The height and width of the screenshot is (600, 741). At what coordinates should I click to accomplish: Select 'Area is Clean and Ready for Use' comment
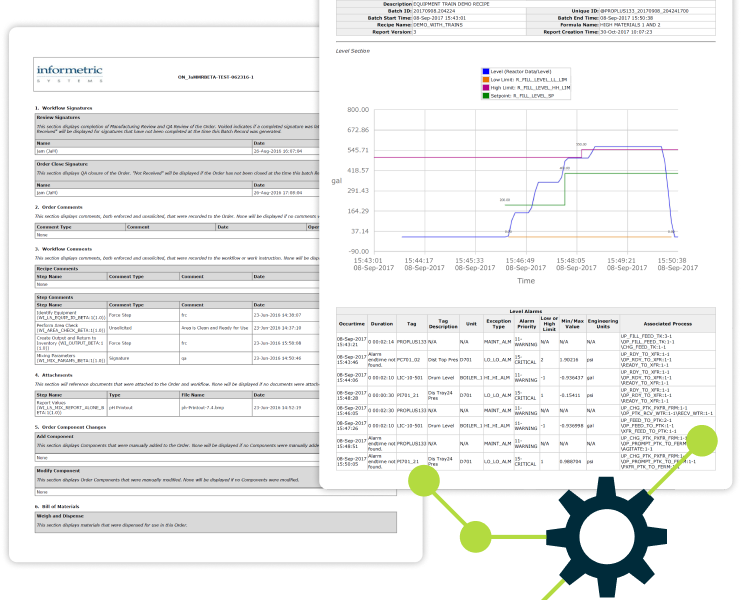[x=215, y=328]
